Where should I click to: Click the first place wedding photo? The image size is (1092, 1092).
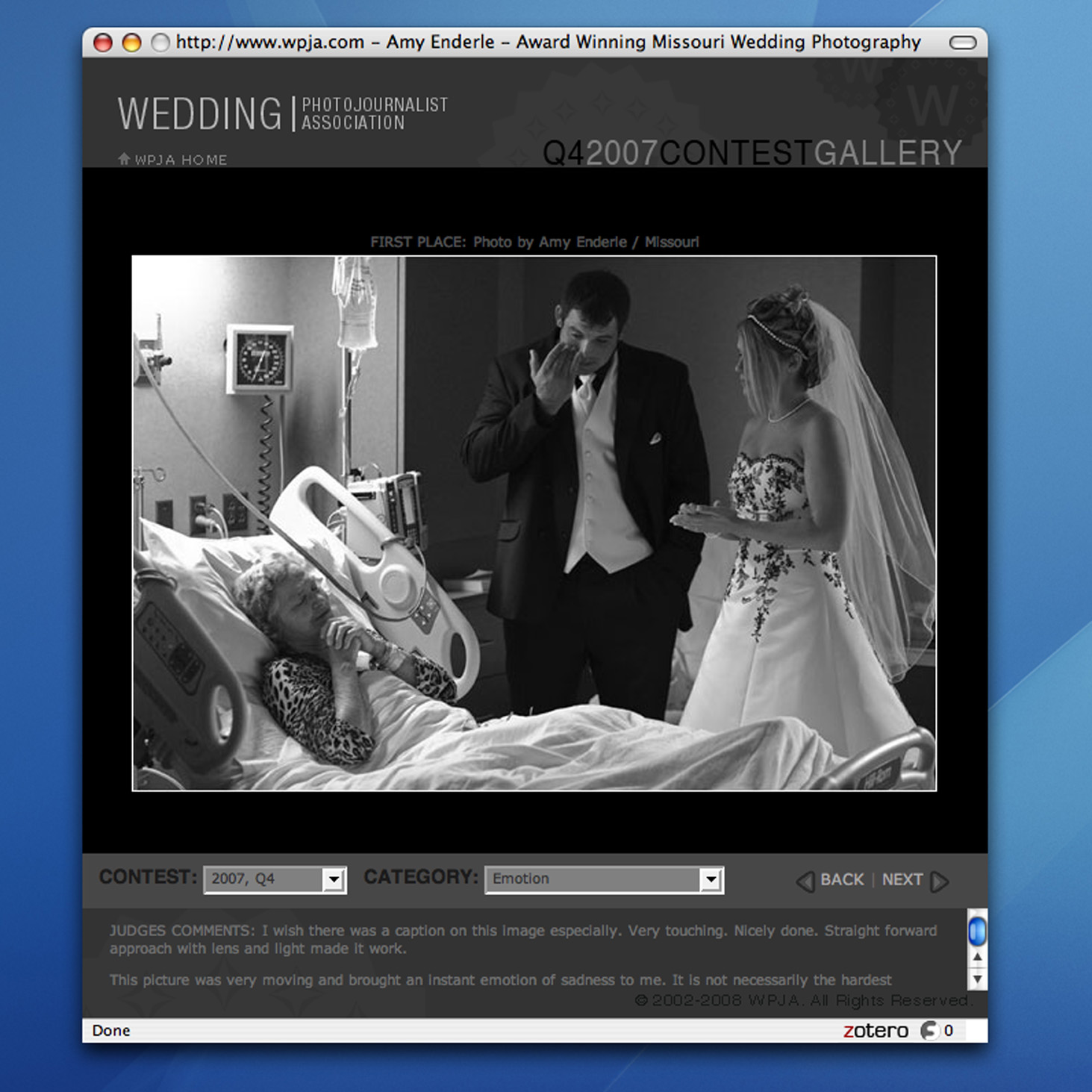coord(534,523)
